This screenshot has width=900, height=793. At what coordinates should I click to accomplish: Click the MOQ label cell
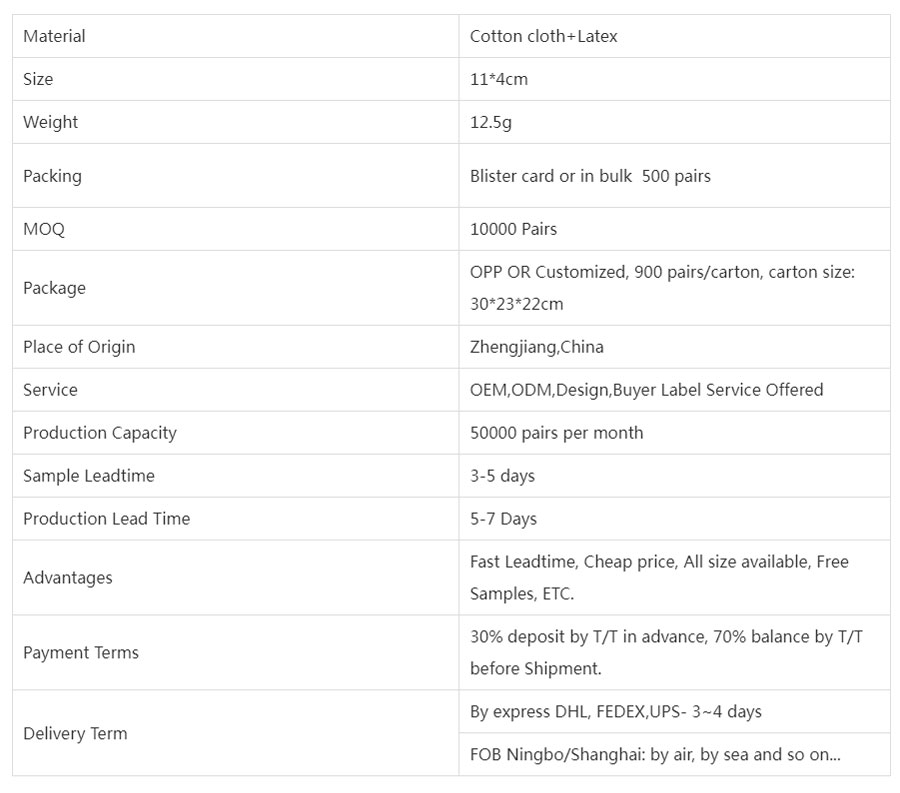click(43, 229)
